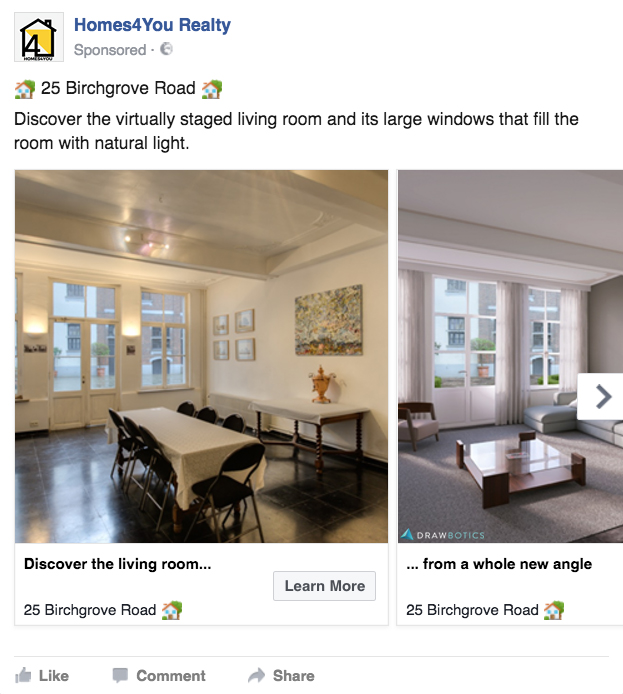
Task: Click the public globe audience icon
Action: [x=166, y=49]
